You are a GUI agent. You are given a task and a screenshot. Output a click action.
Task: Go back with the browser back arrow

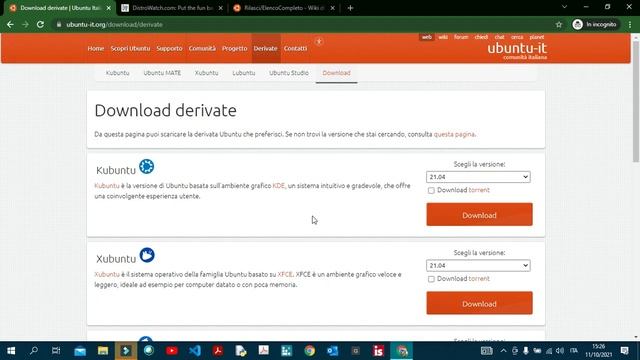tap(10, 24)
